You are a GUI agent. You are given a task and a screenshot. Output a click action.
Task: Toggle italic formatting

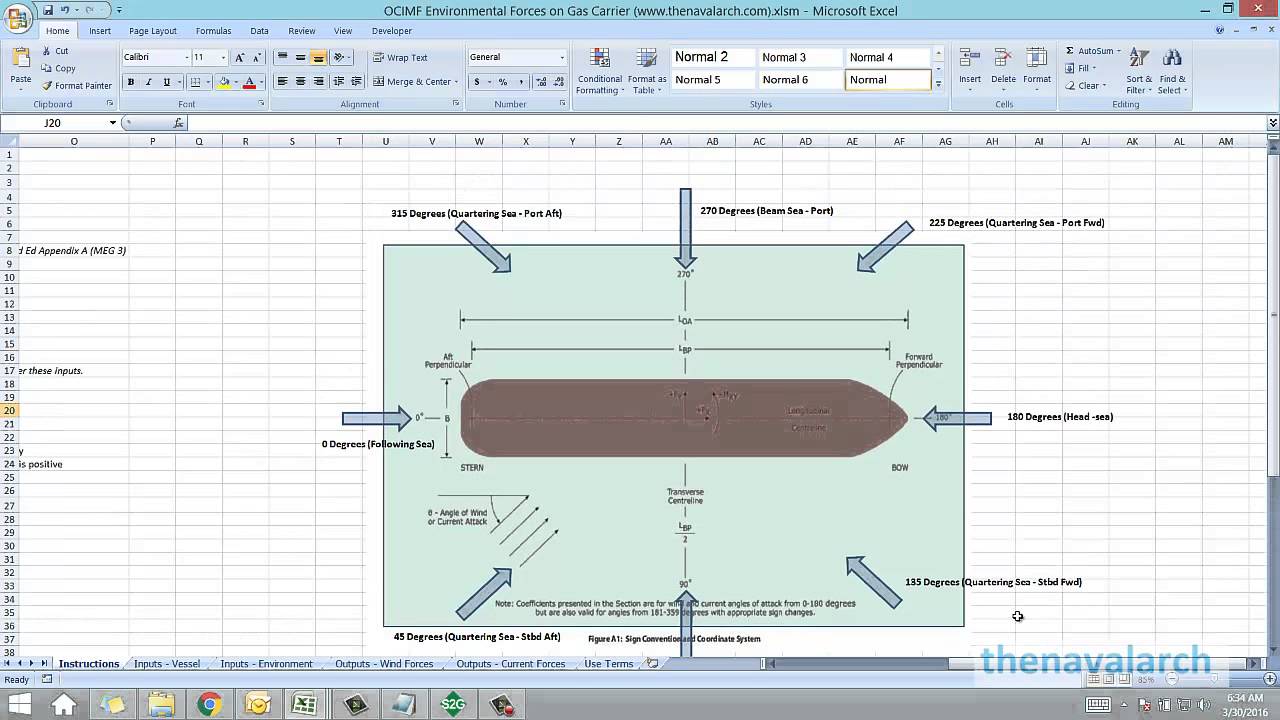pos(148,82)
